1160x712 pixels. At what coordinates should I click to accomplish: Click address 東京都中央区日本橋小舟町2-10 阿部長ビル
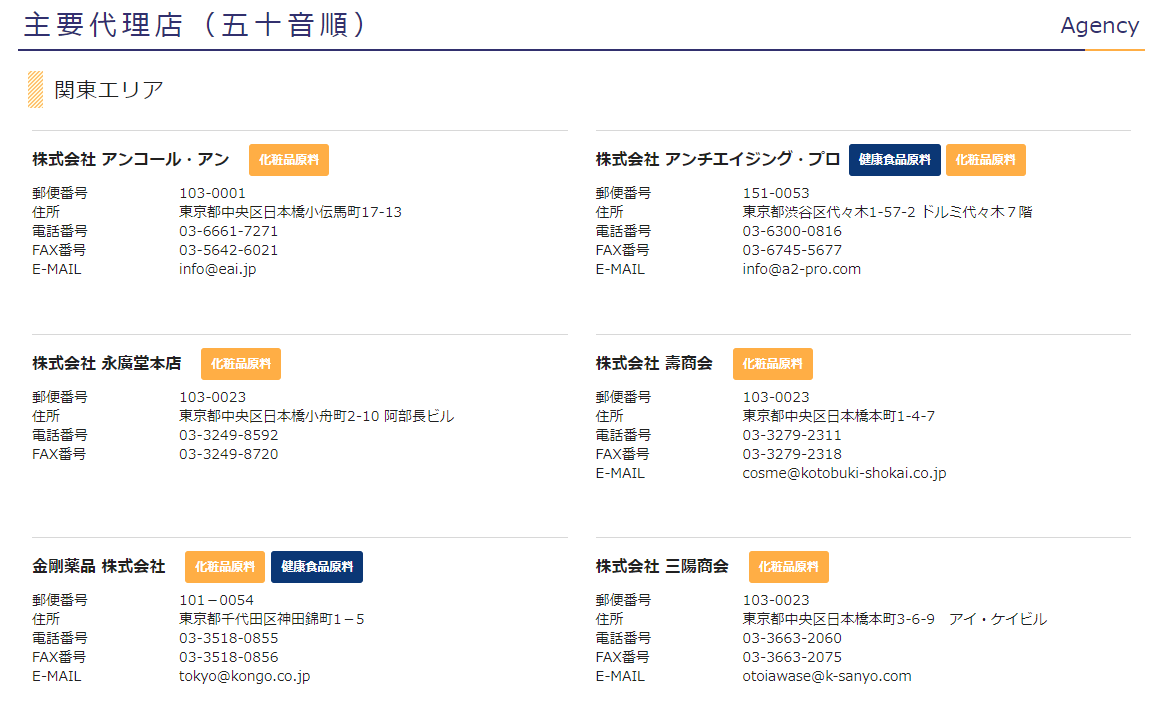click(317, 416)
